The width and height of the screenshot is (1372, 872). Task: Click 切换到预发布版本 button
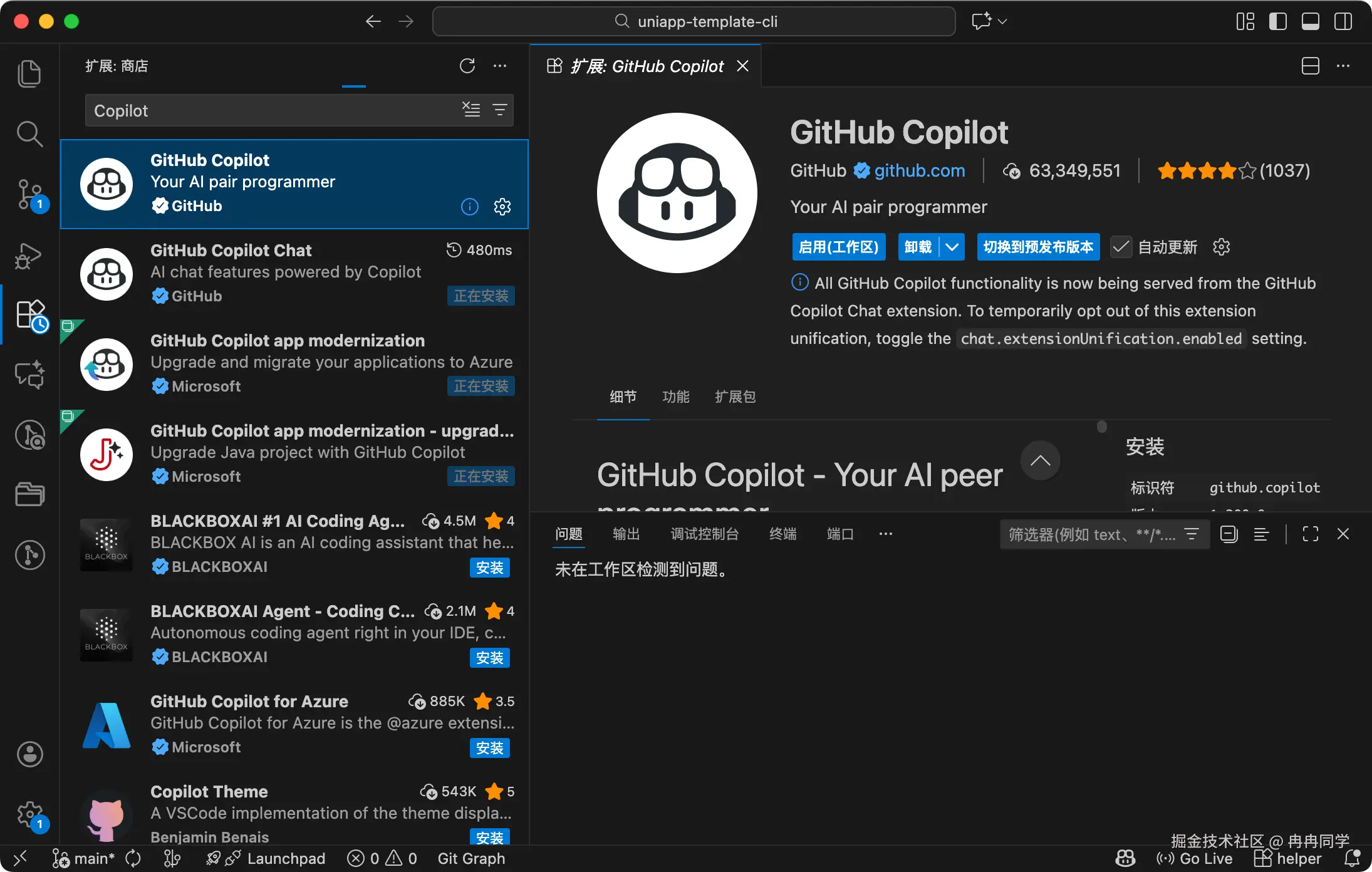point(1038,247)
